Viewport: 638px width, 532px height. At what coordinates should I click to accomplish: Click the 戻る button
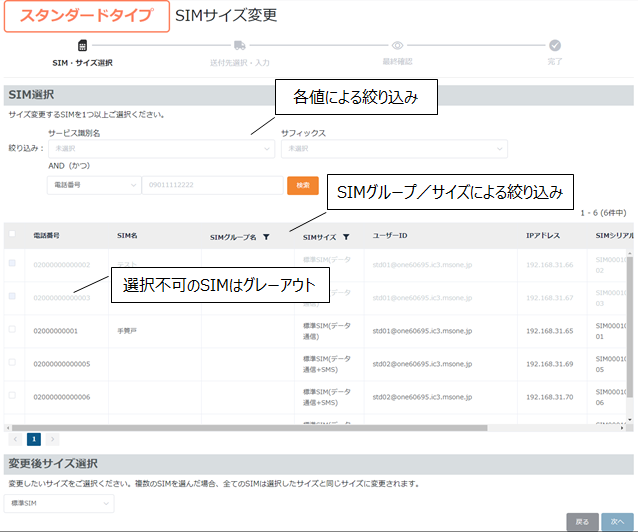tap(582, 522)
